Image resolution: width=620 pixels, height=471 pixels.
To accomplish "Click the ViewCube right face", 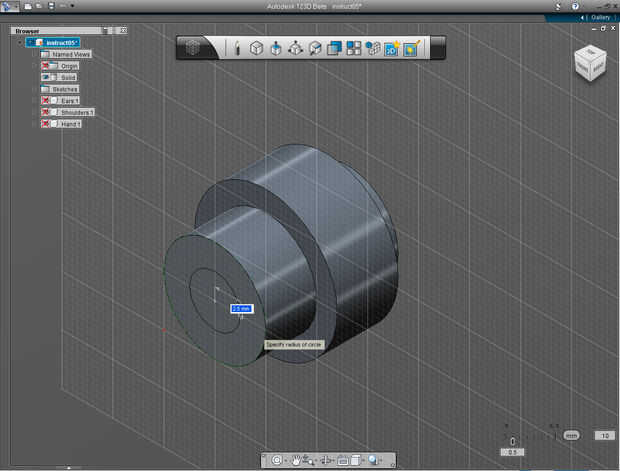I will click(598, 66).
